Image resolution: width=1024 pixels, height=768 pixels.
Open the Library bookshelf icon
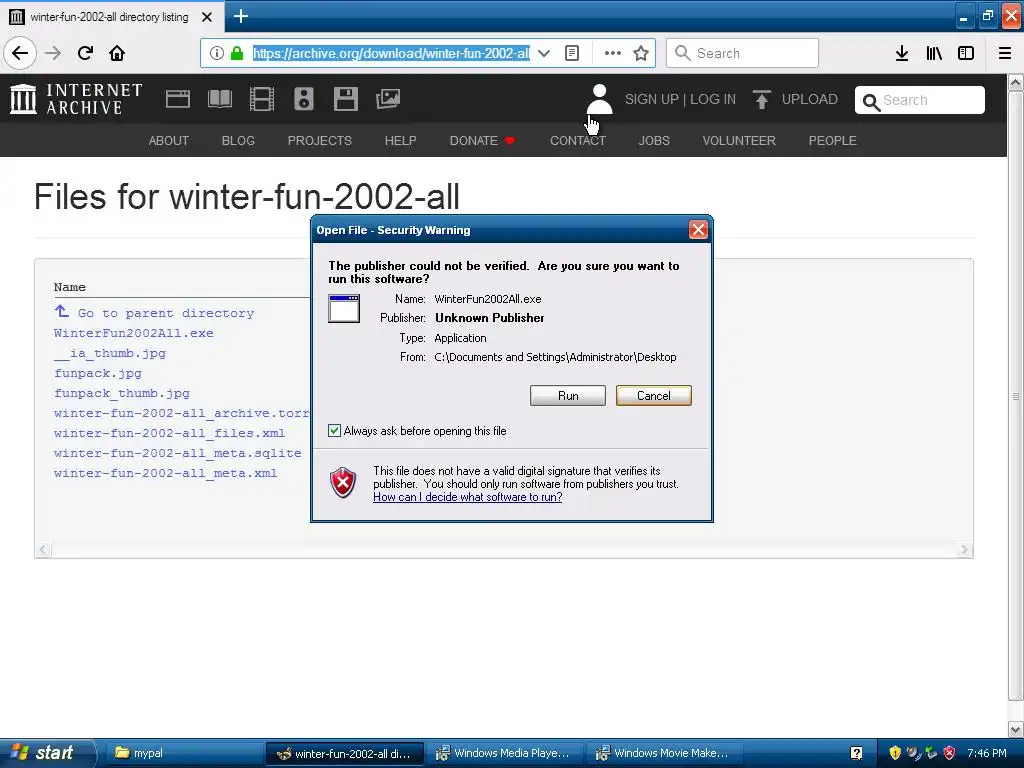(x=934, y=53)
